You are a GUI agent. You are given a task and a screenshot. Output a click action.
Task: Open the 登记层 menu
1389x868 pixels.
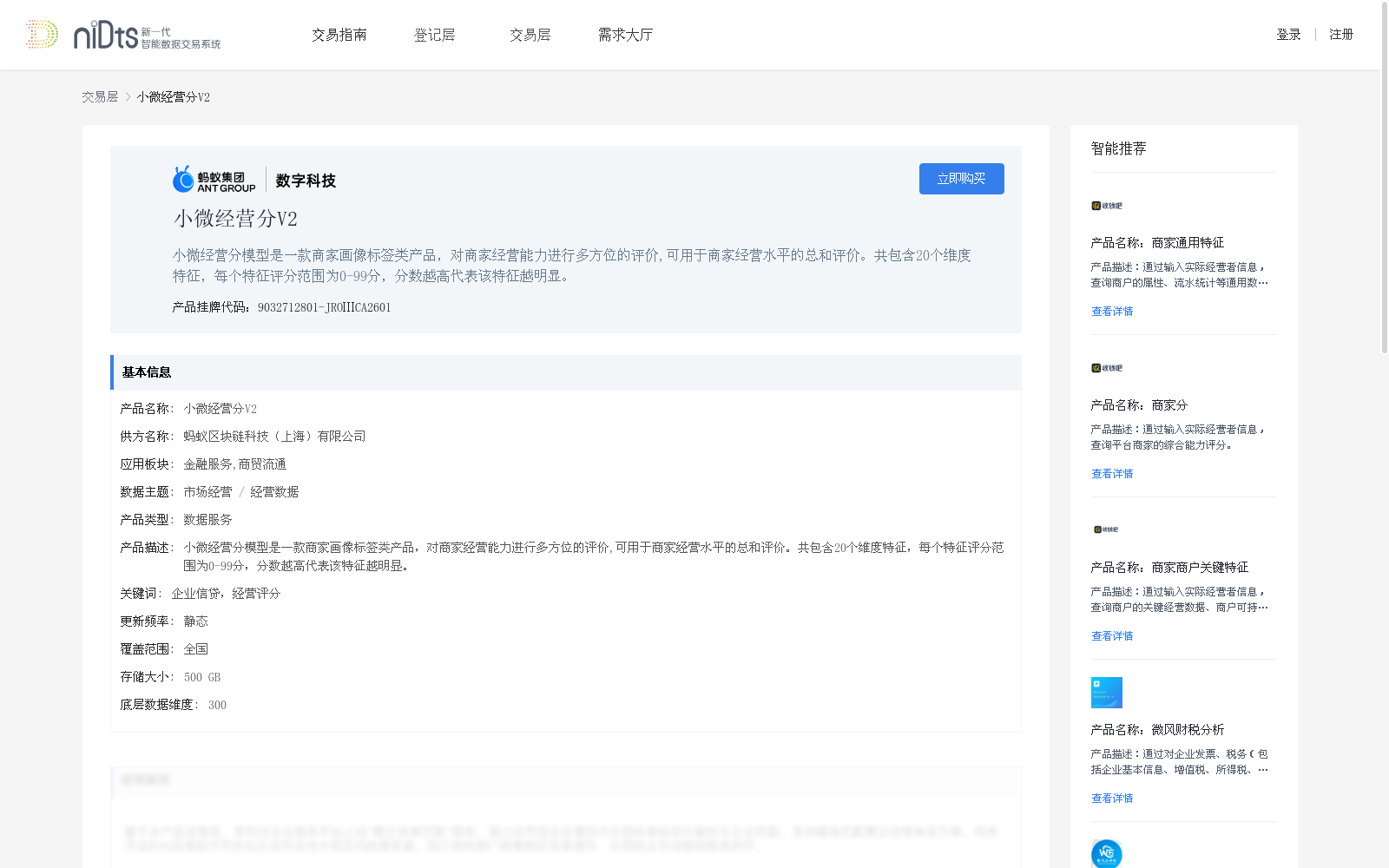click(435, 35)
